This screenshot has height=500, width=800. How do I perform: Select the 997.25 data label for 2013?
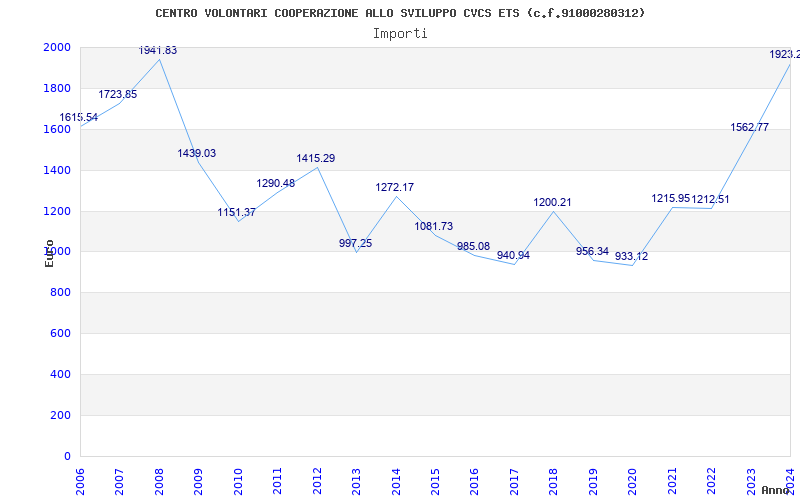tap(355, 244)
